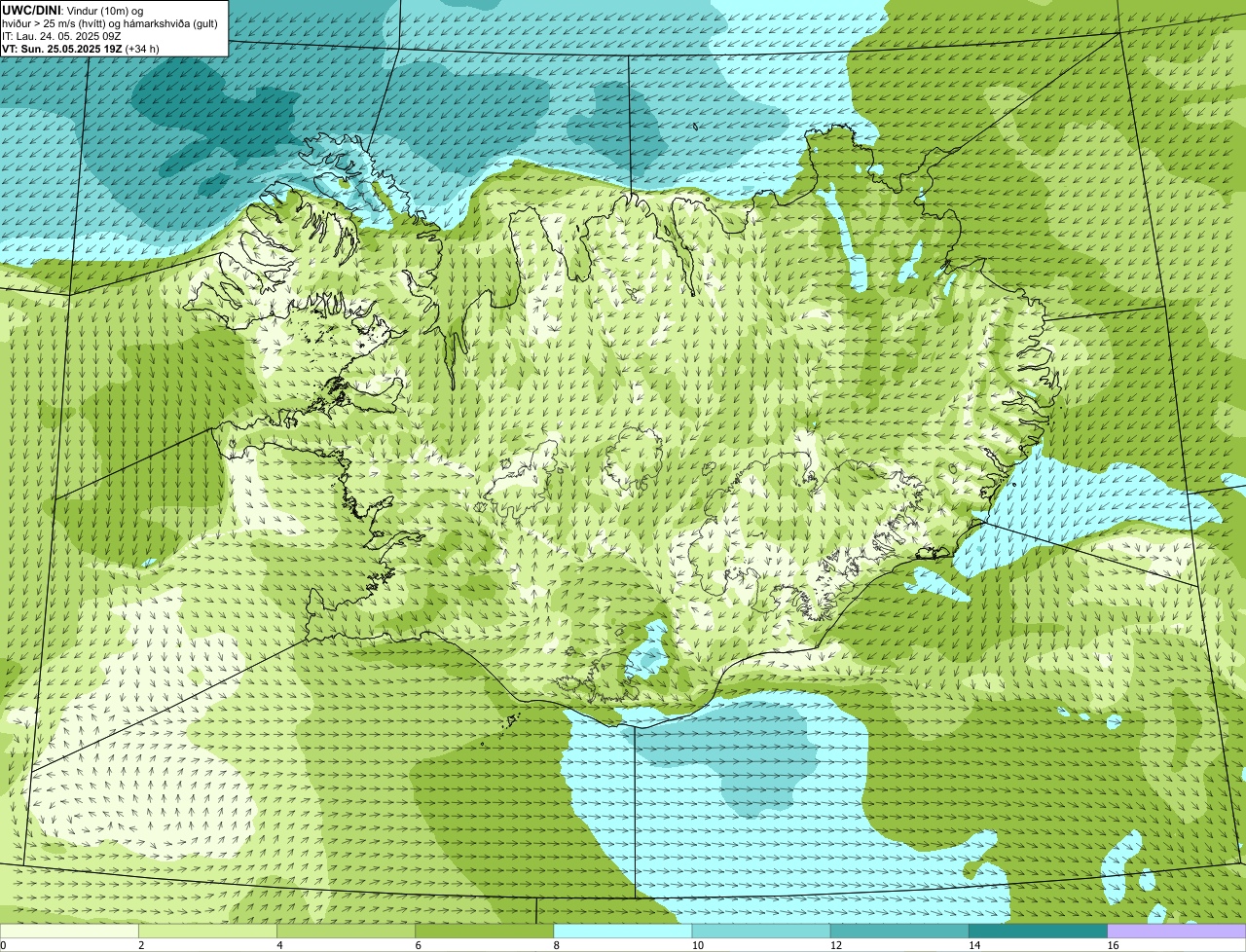Select the '16' scale label
This screenshot has width=1246, height=952.
1114,945
